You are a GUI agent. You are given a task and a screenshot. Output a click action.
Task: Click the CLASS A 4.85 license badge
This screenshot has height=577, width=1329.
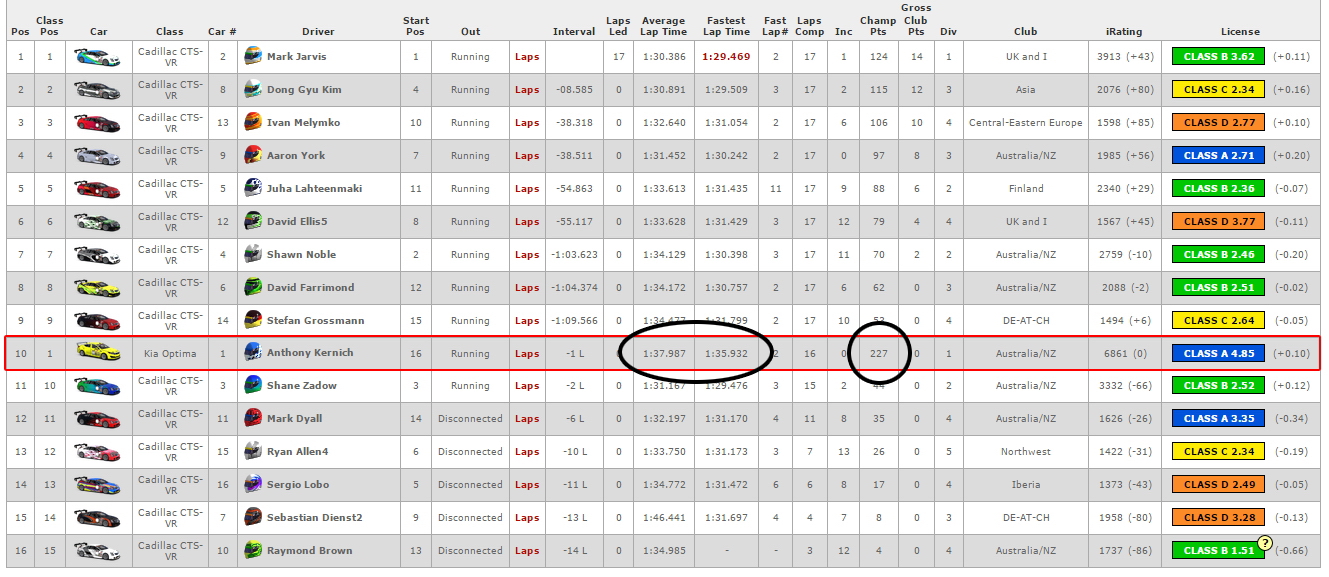click(x=1218, y=353)
